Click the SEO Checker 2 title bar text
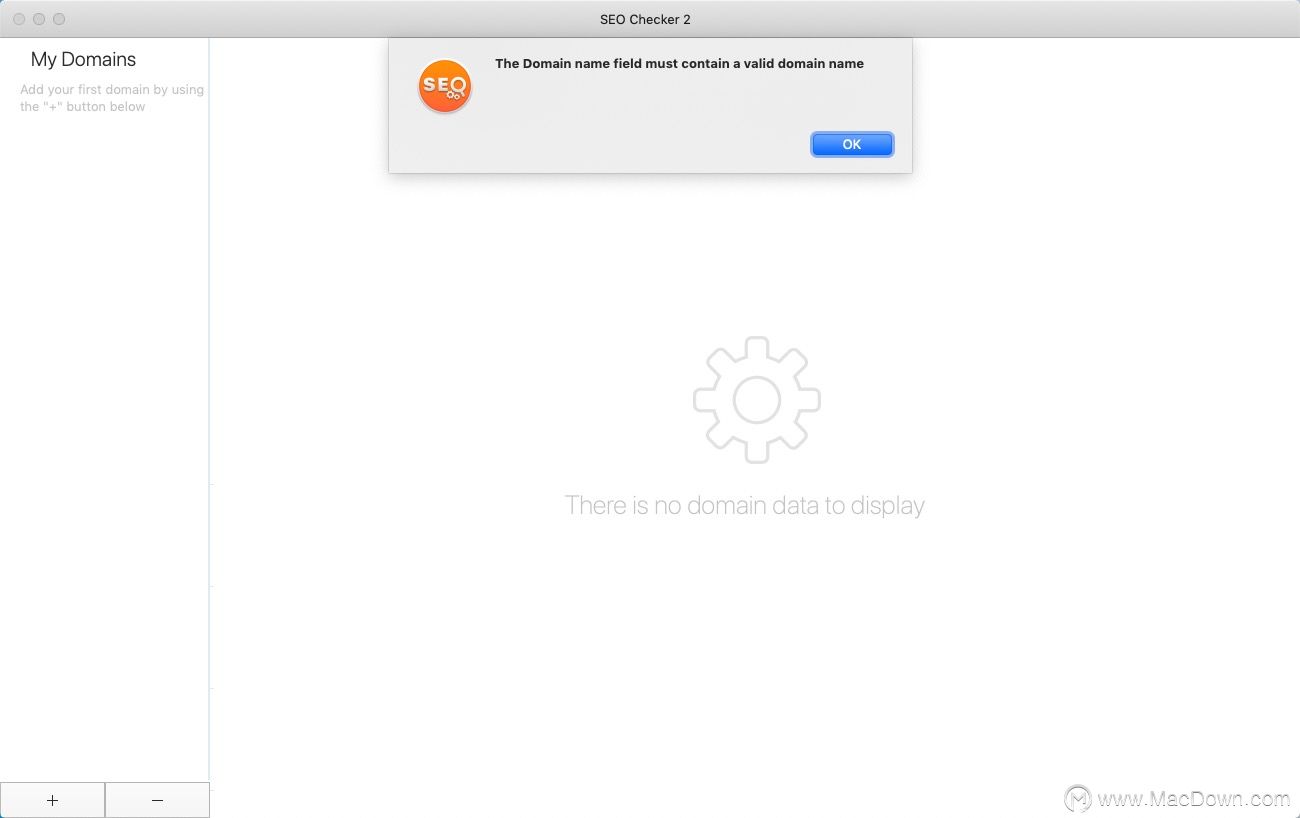Screen dimensions: 1300x818 pyautogui.click(x=645, y=19)
